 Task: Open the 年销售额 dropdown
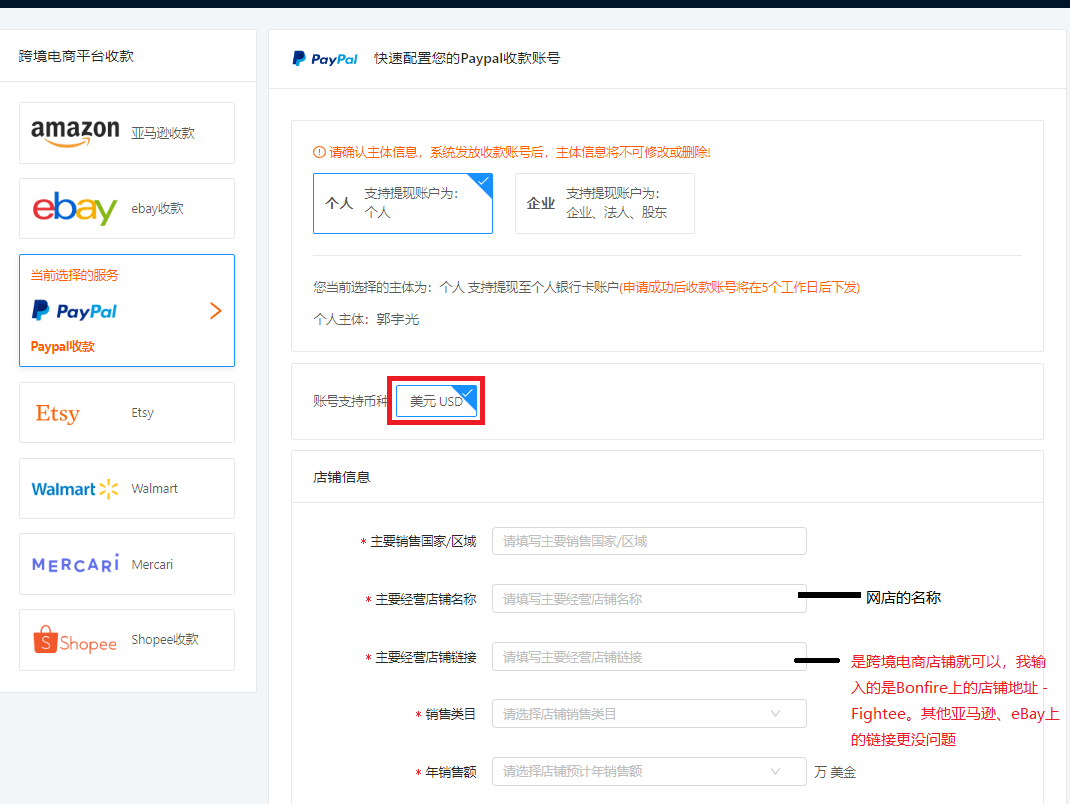[x=649, y=771]
